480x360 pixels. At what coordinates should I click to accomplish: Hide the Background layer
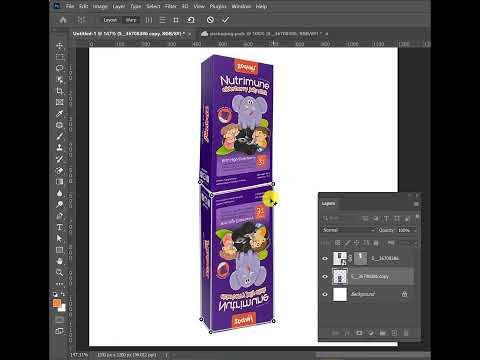tap(325, 294)
